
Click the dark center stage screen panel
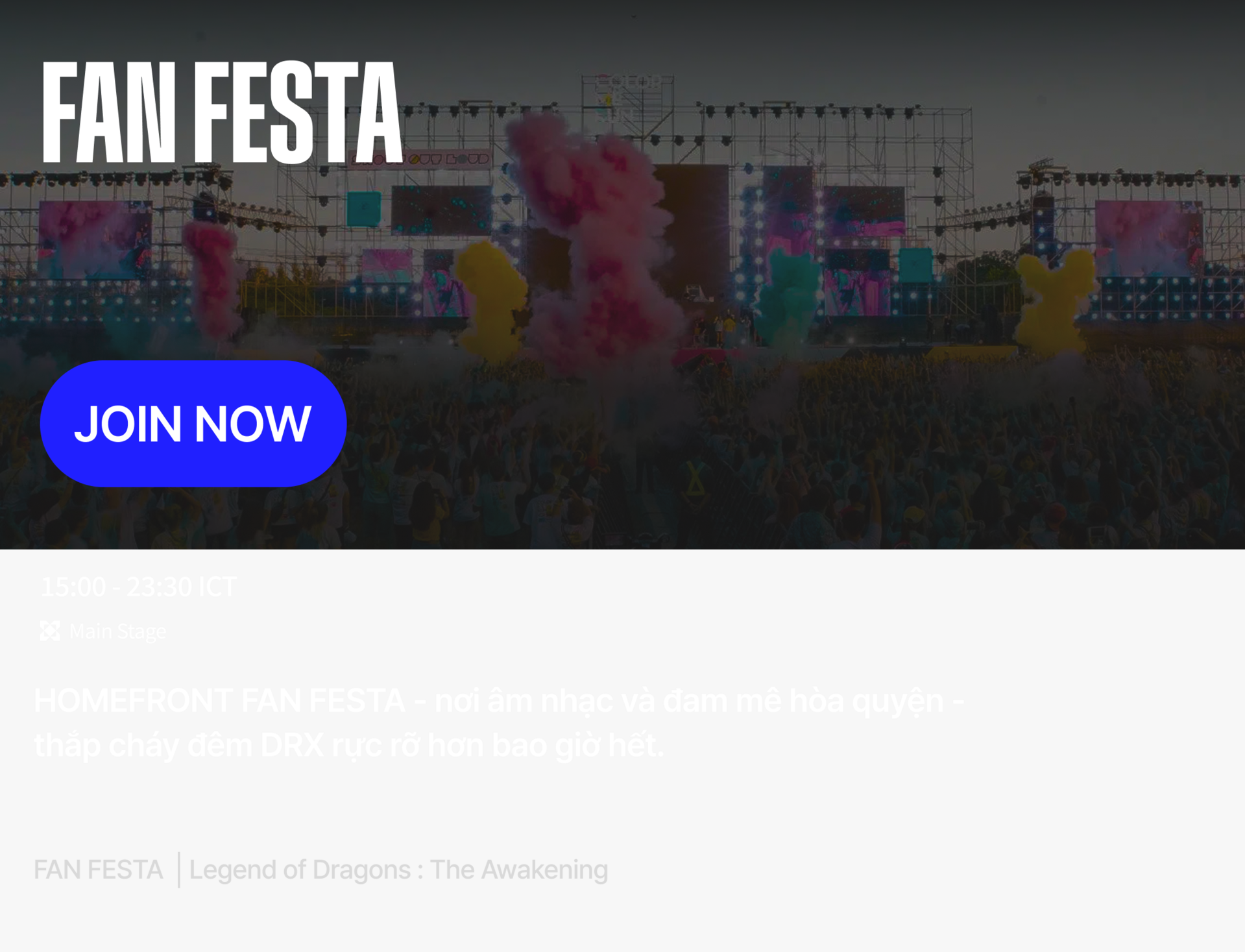[691, 227]
